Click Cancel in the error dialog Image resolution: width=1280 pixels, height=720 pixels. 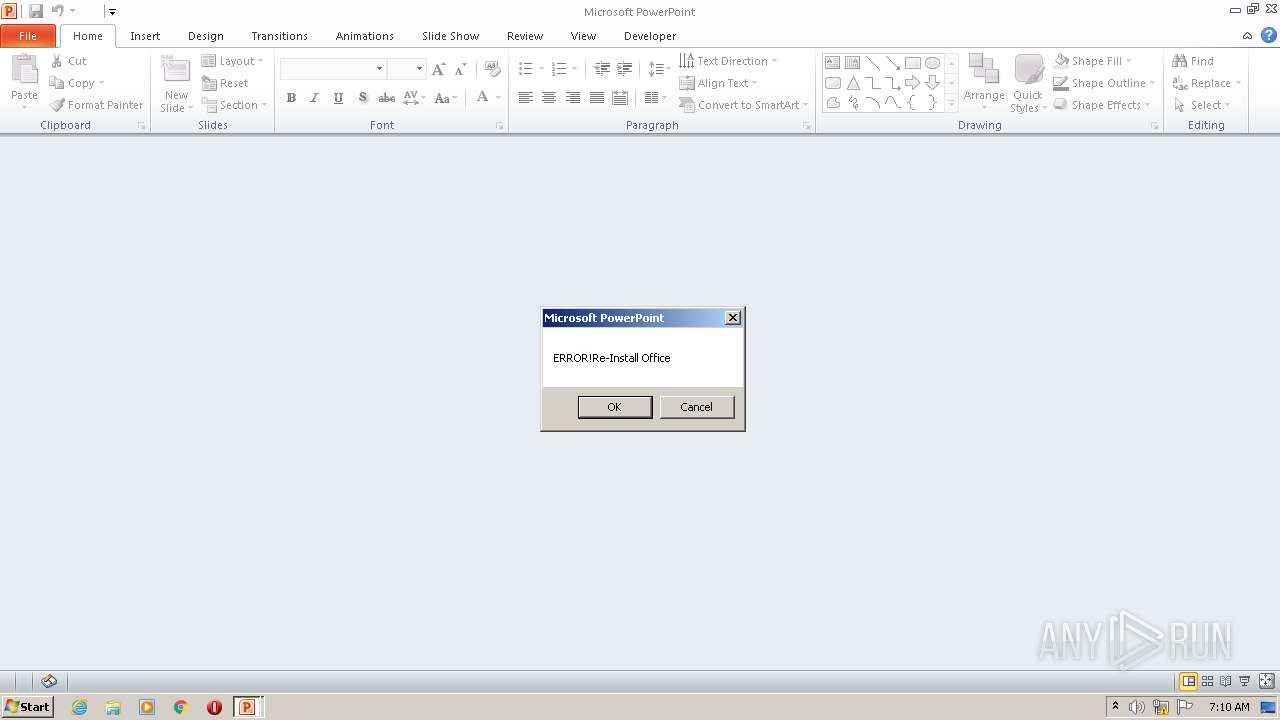pos(697,407)
